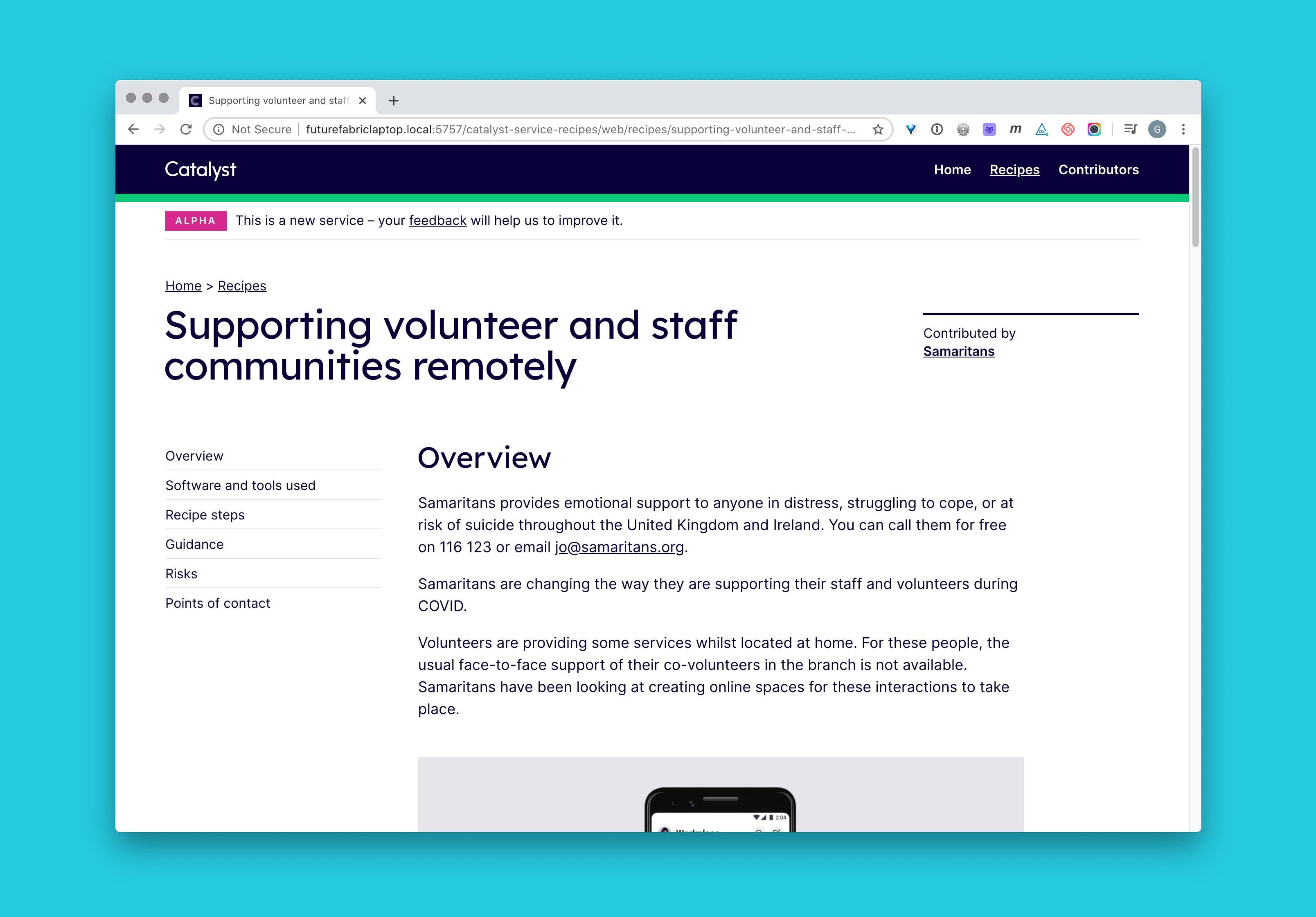Click the Points of contact sidebar link
The height and width of the screenshot is (917, 1316).
point(218,603)
